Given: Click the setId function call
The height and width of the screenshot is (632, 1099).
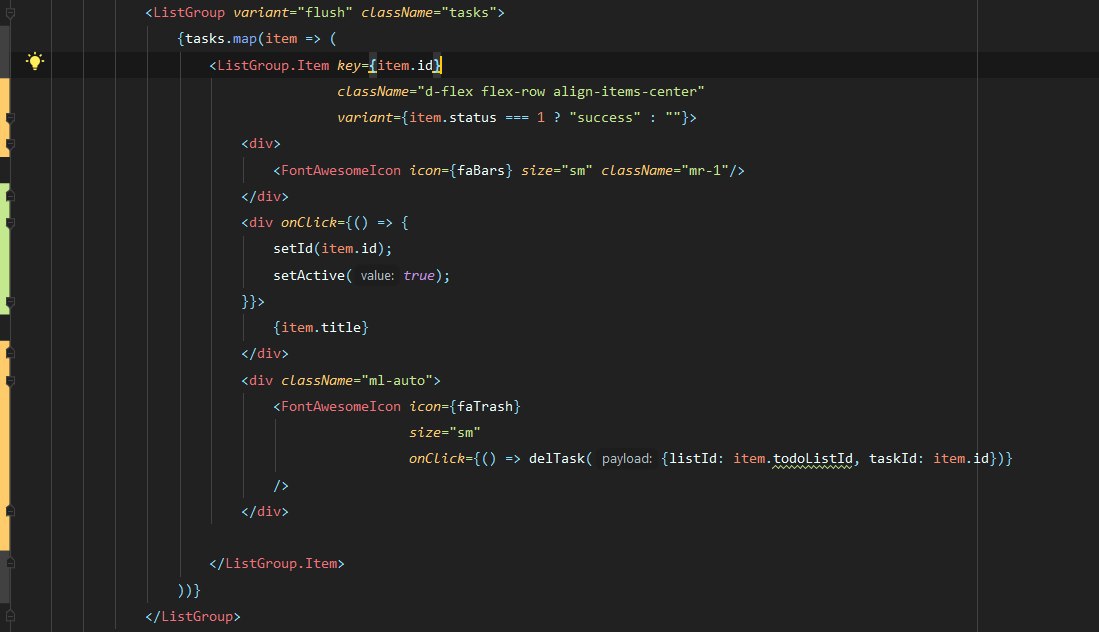Looking at the screenshot, I should (x=293, y=249).
